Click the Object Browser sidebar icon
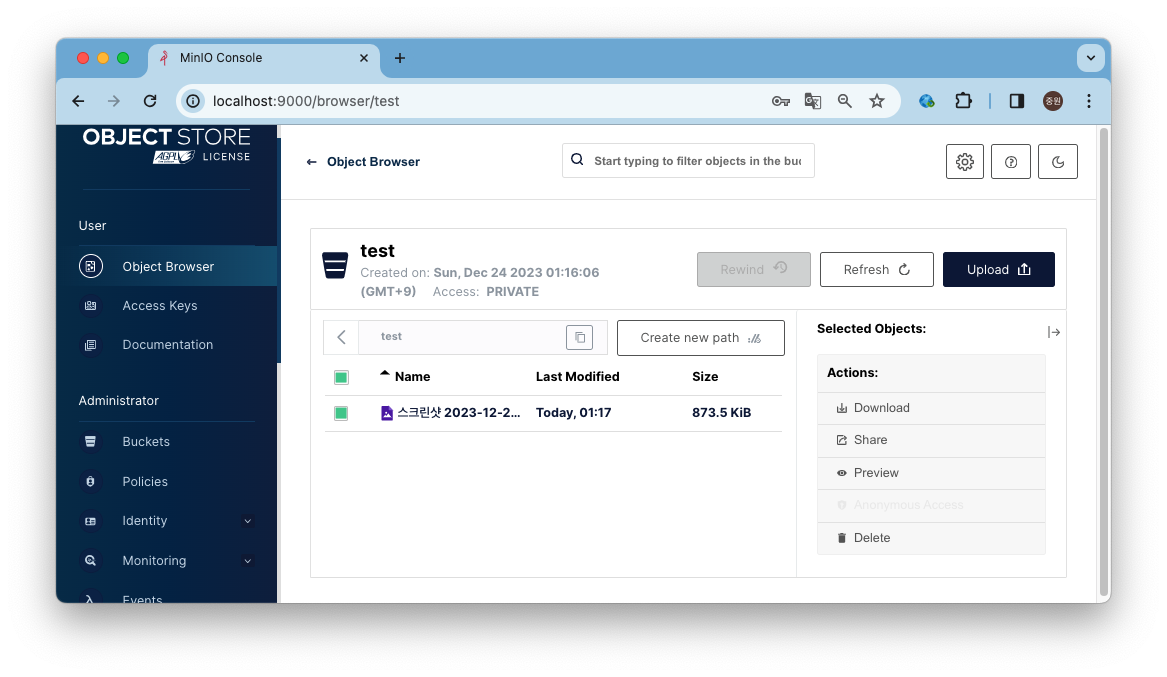 click(x=91, y=266)
